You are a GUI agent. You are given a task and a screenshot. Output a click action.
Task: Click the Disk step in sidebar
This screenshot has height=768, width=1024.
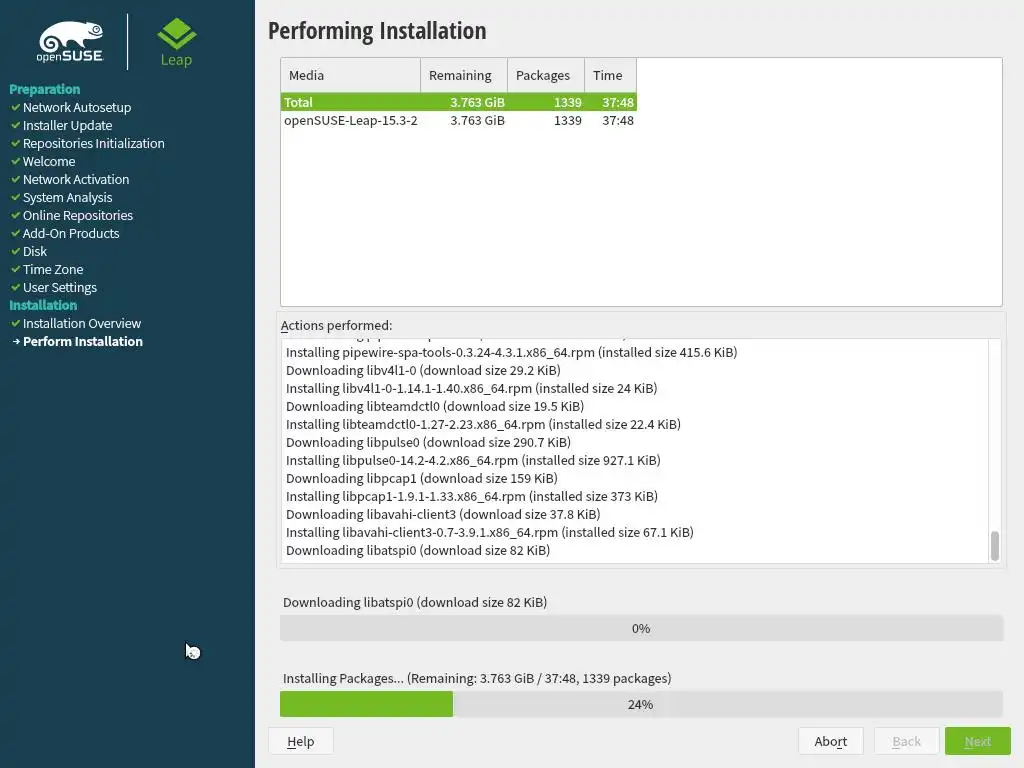pos(35,251)
